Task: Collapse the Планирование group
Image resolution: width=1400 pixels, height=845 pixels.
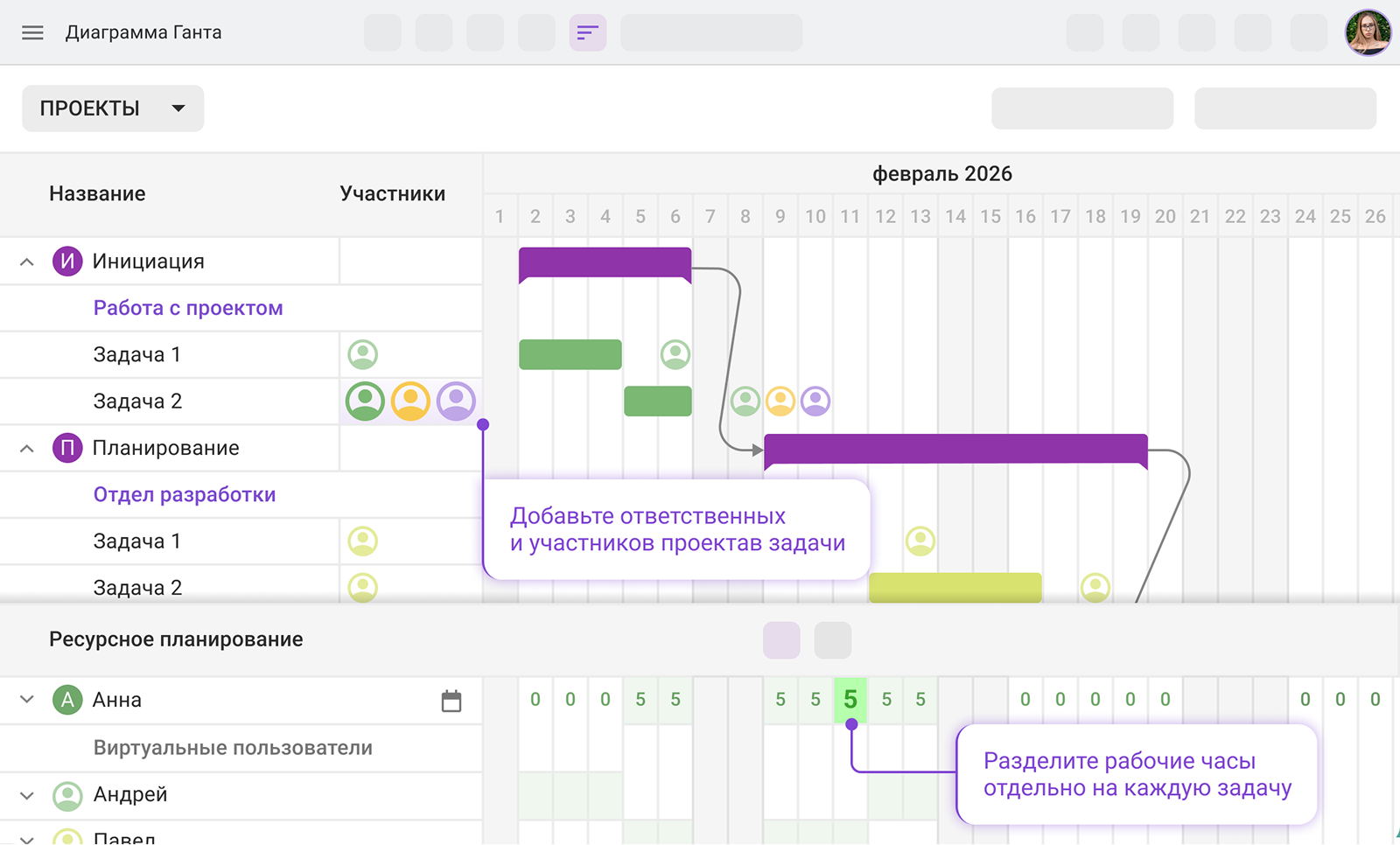Action: pyautogui.click(x=27, y=448)
